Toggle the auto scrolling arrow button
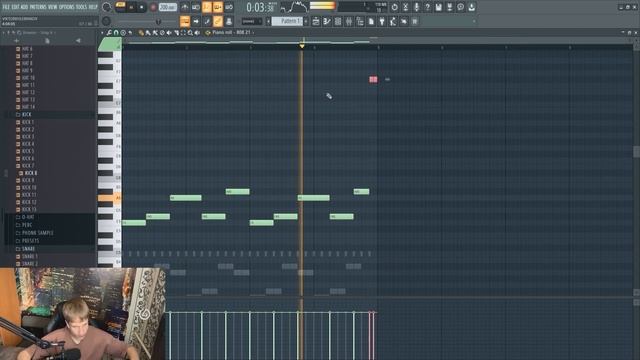The width and height of the screenshot is (640, 360). point(196,21)
